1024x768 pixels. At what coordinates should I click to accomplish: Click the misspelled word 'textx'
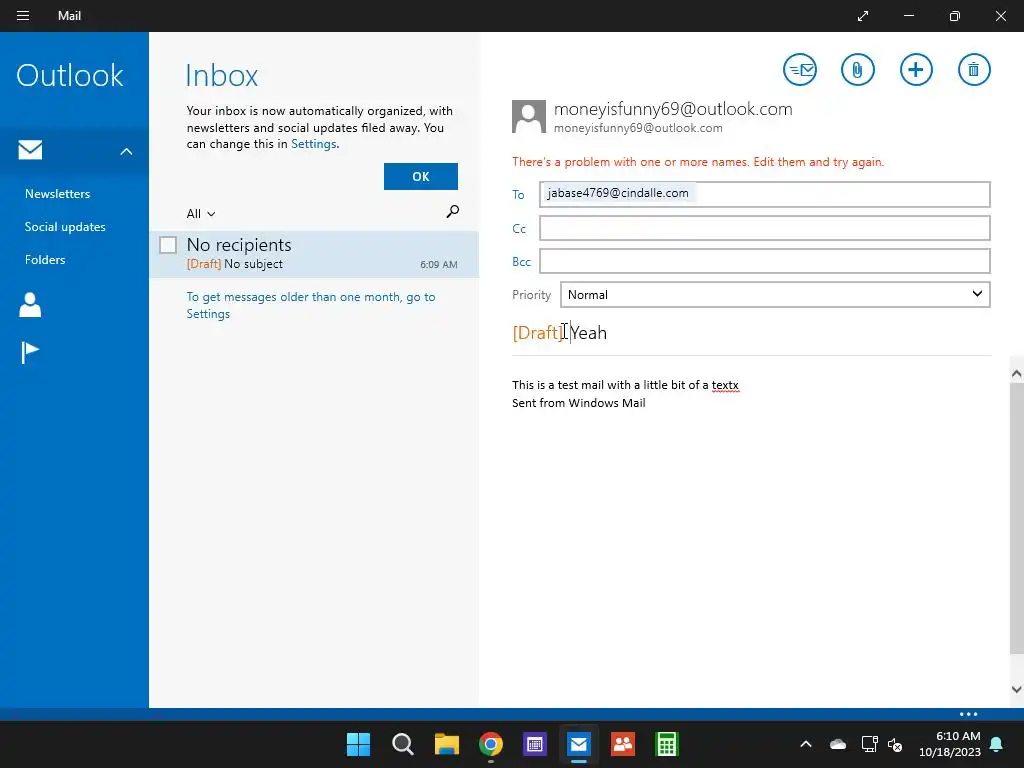click(x=725, y=385)
